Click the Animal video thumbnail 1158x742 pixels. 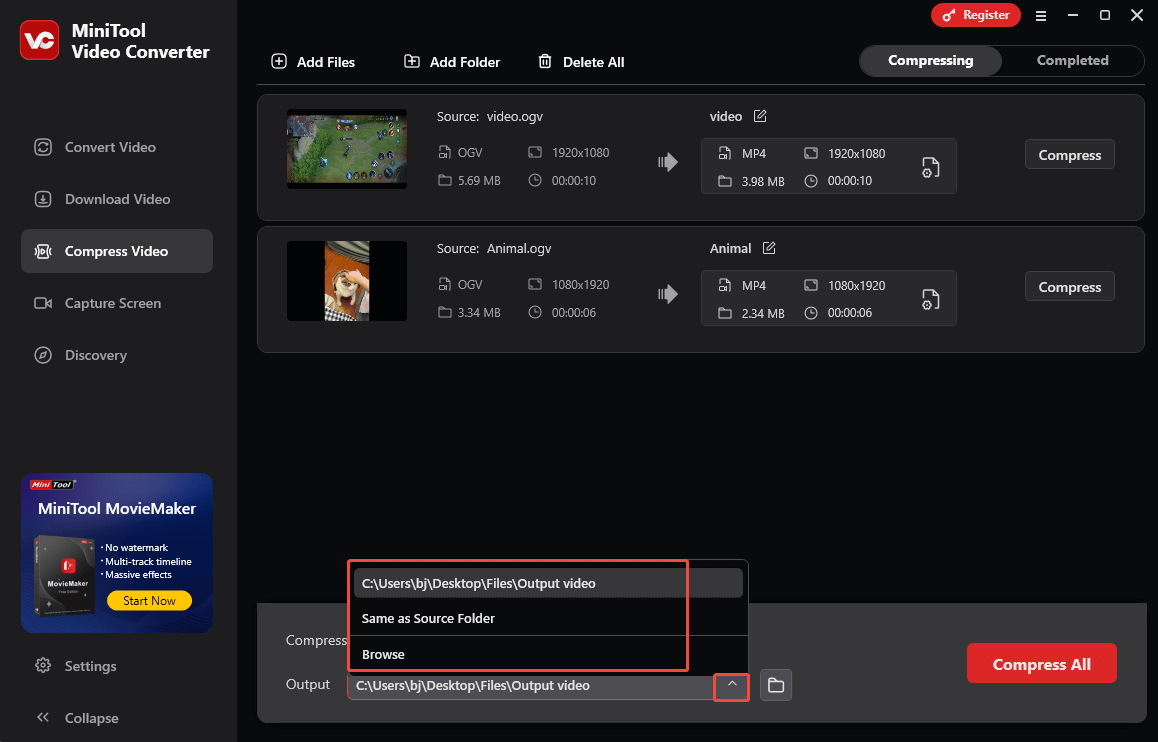(347, 281)
